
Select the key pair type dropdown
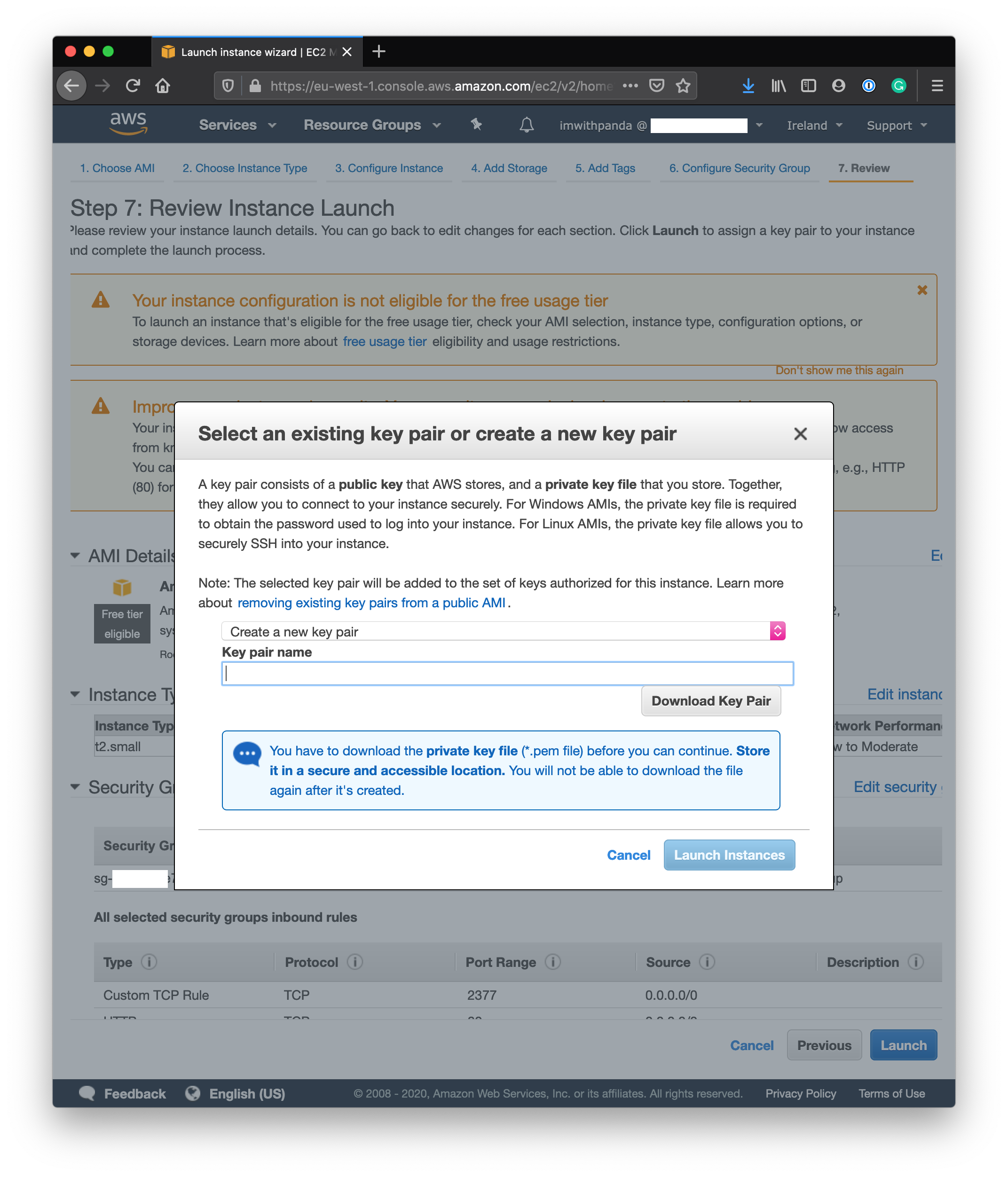pos(500,631)
